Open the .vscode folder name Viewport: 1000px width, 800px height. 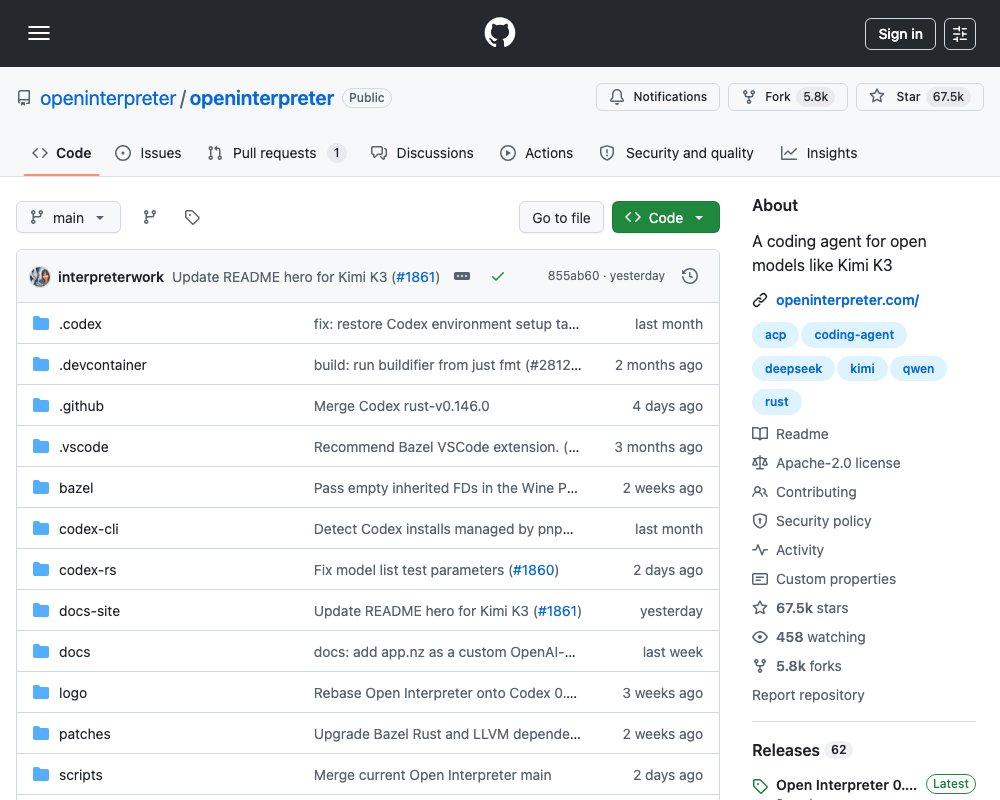[x=84, y=447]
